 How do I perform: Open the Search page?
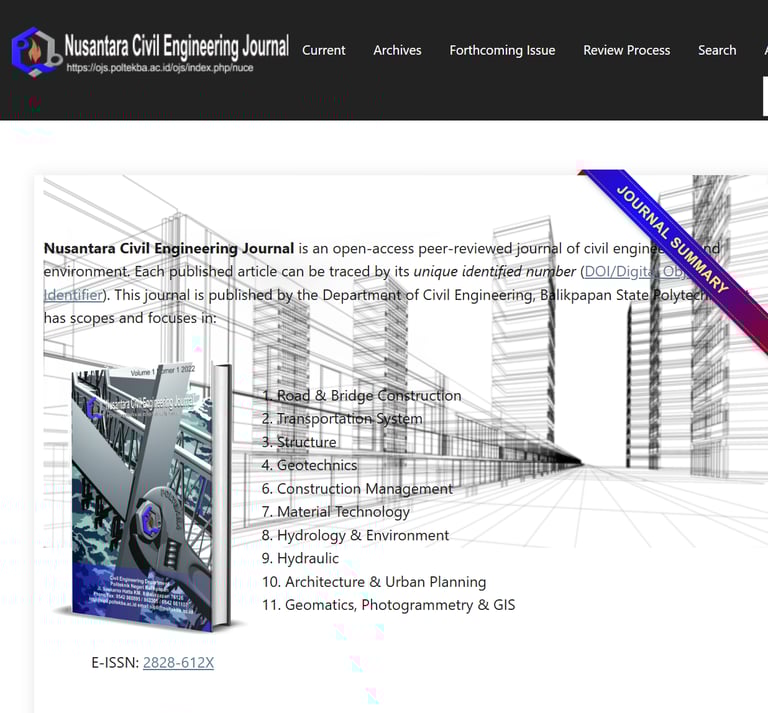717,50
